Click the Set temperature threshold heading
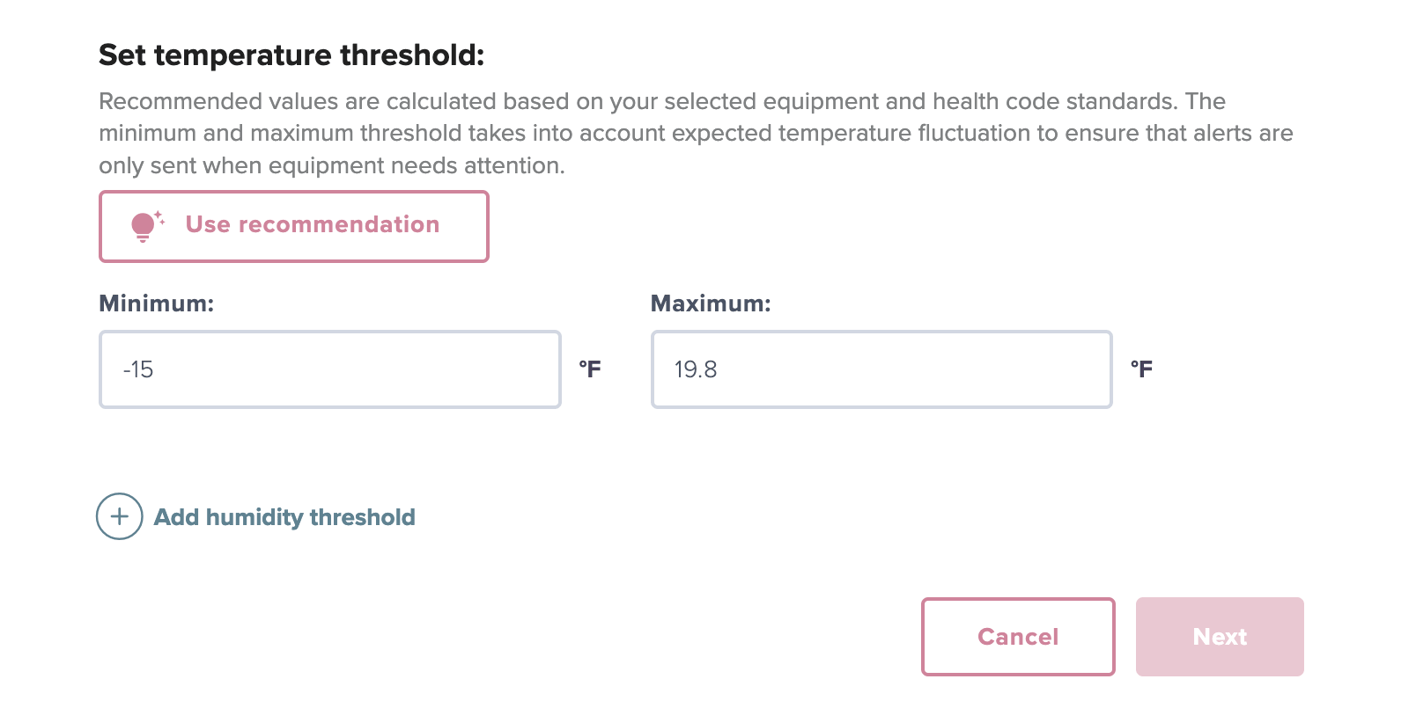This screenshot has height=723, width=1416. click(x=291, y=55)
